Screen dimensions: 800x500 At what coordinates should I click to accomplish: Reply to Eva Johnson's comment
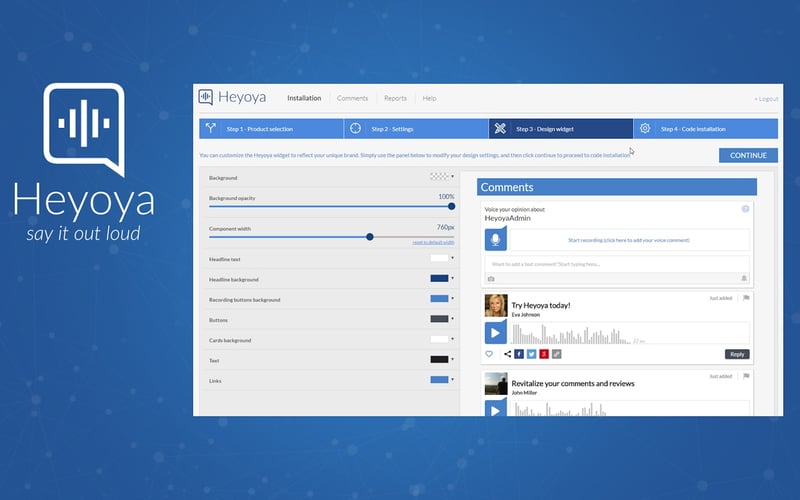[737, 354]
